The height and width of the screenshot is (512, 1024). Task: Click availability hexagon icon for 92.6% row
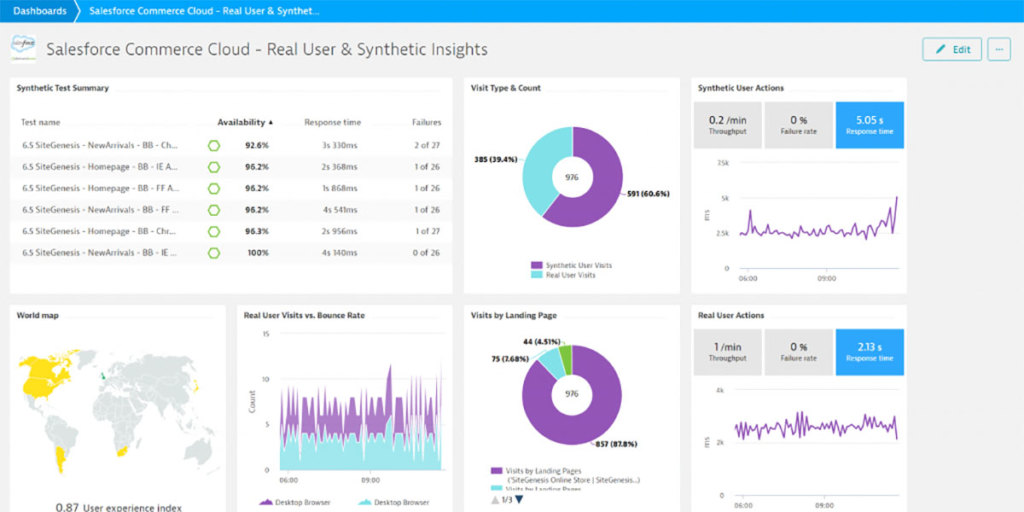[x=214, y=145]
